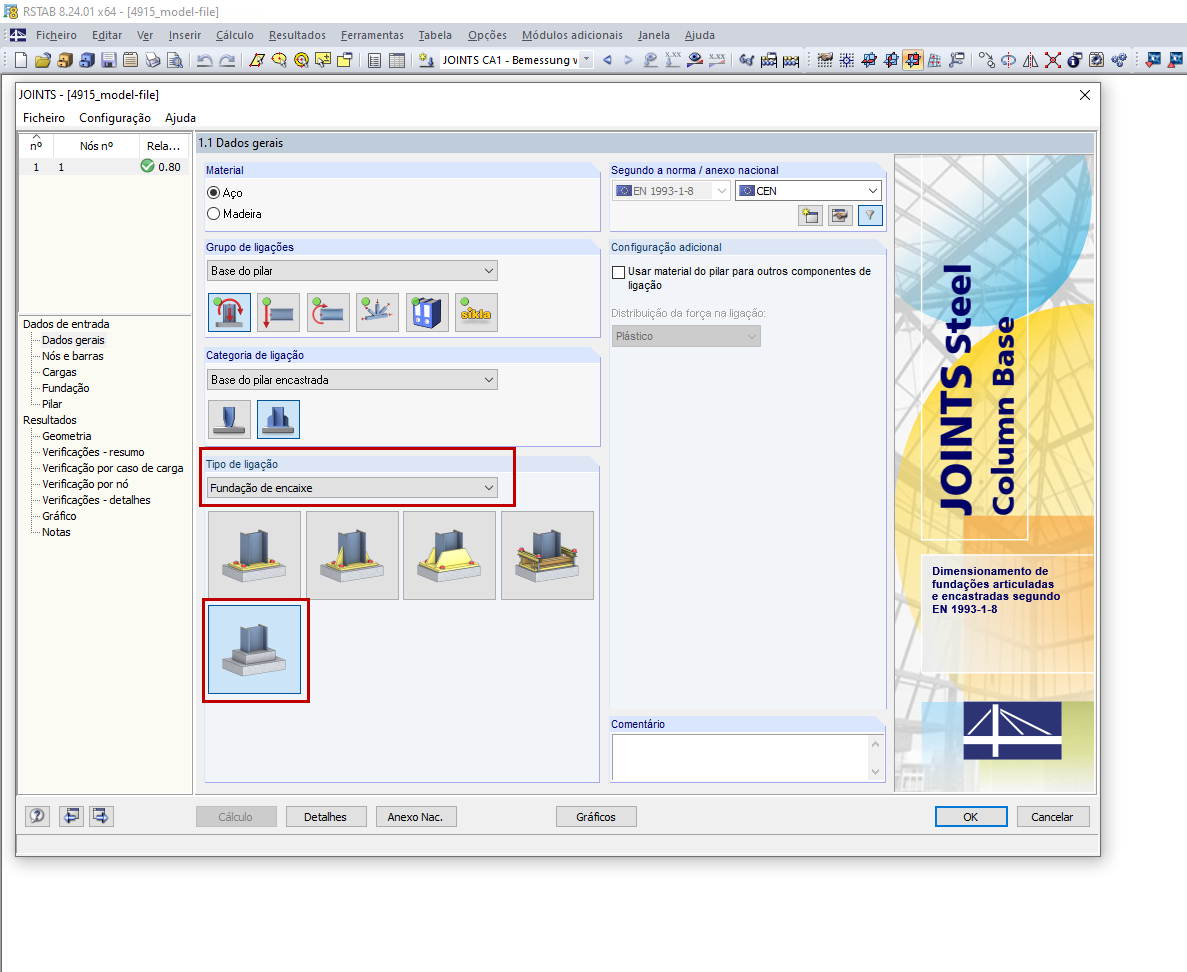Click the Undo arrow icon

coord(204,60)
